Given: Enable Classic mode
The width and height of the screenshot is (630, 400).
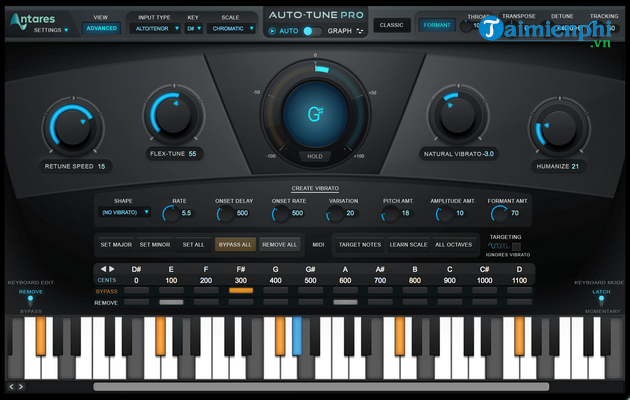Looking at the screenshot, I should (x=391, y=25).
